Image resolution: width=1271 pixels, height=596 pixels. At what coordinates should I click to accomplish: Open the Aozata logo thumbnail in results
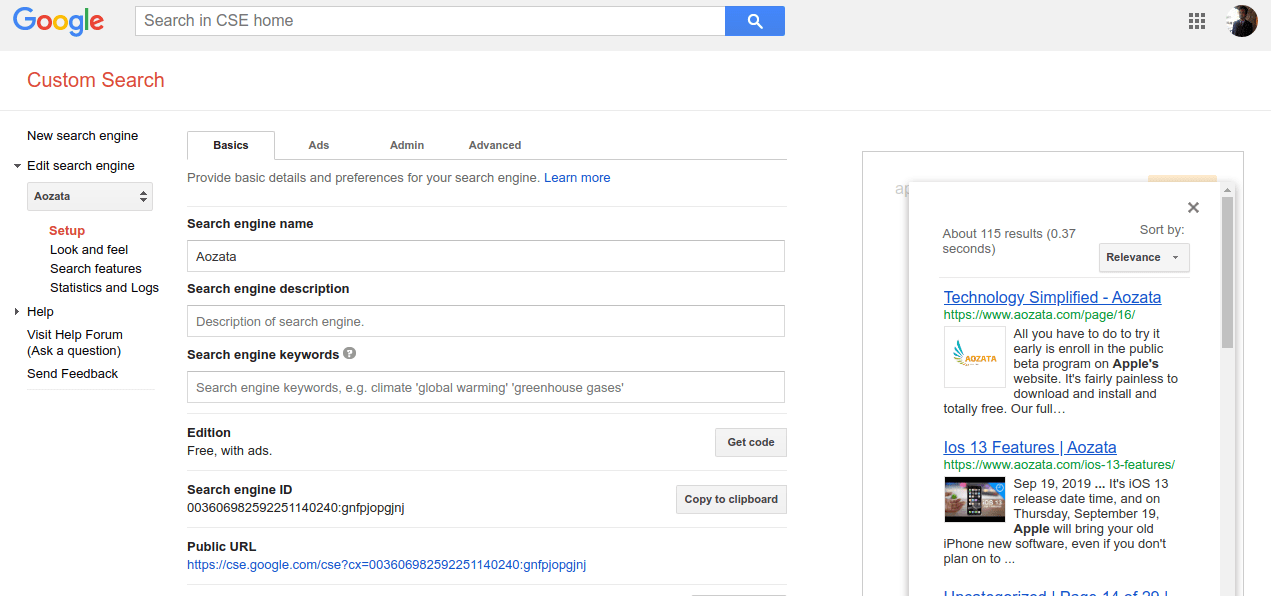pyautogui.click(x=974, y=357)
